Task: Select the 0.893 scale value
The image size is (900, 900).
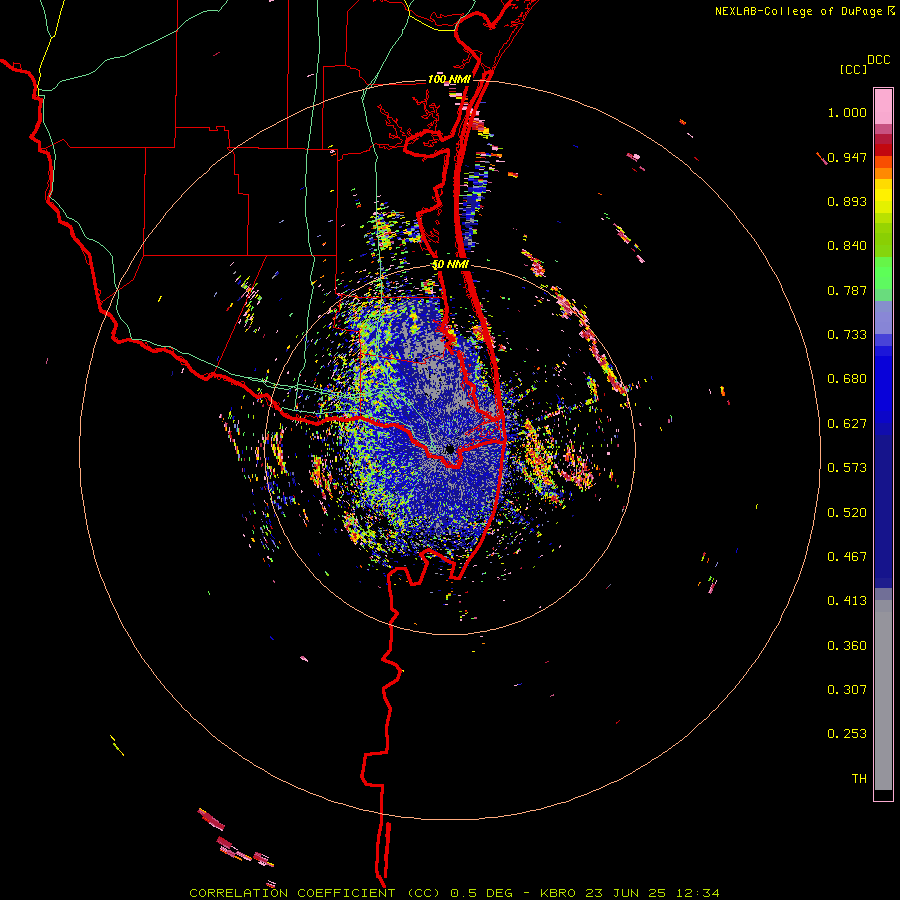Action: (847, 201)
